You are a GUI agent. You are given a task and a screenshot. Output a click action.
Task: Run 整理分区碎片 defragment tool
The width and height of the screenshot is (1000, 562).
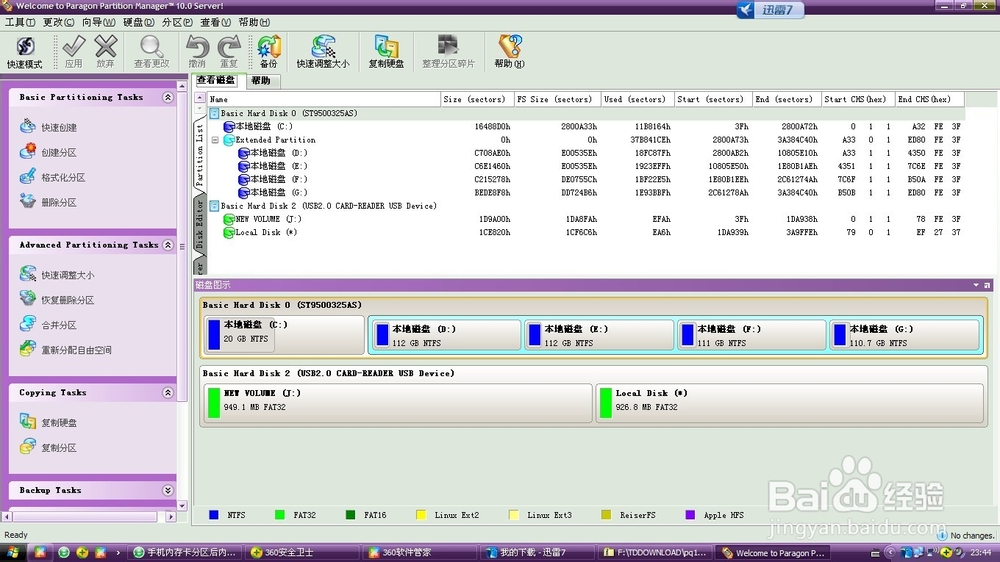448,52
